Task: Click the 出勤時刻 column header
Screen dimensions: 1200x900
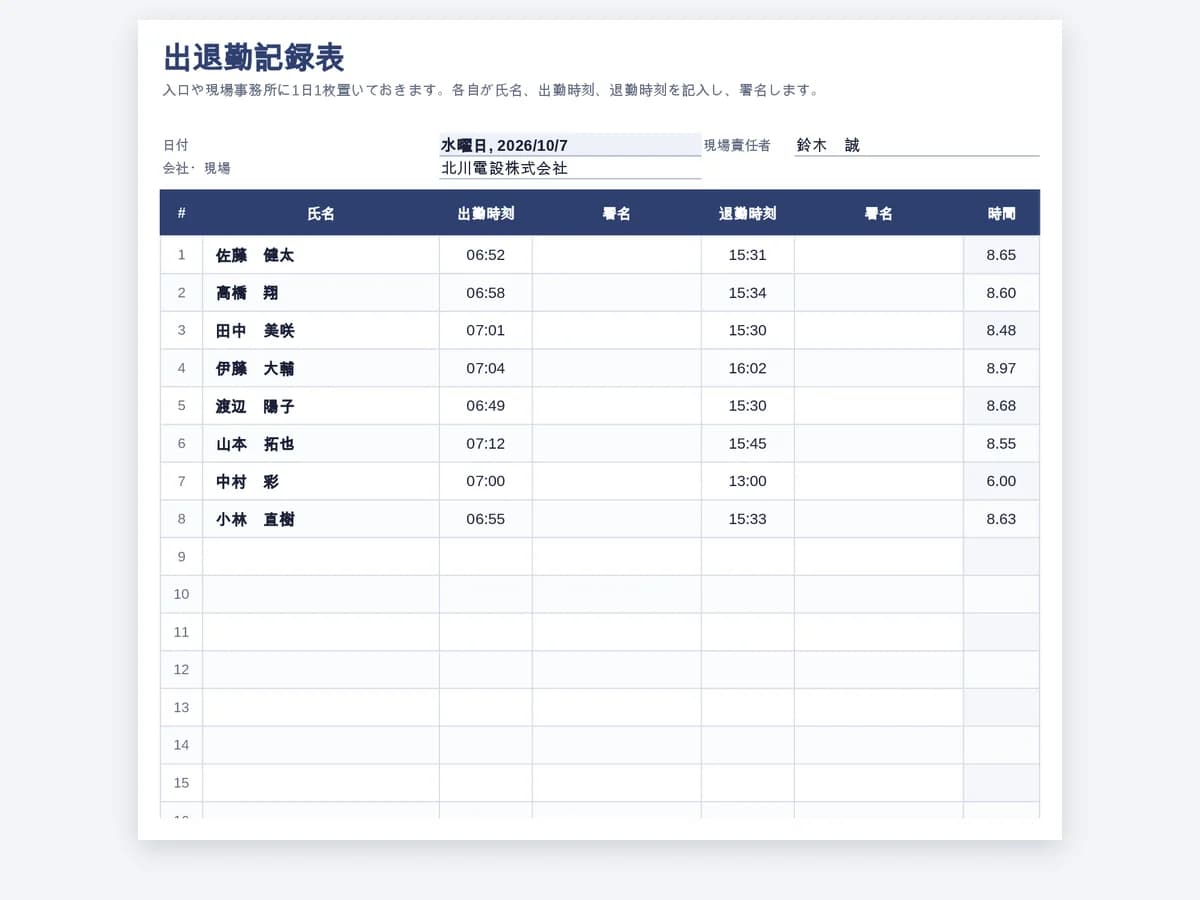Action: tap(486, 213)
